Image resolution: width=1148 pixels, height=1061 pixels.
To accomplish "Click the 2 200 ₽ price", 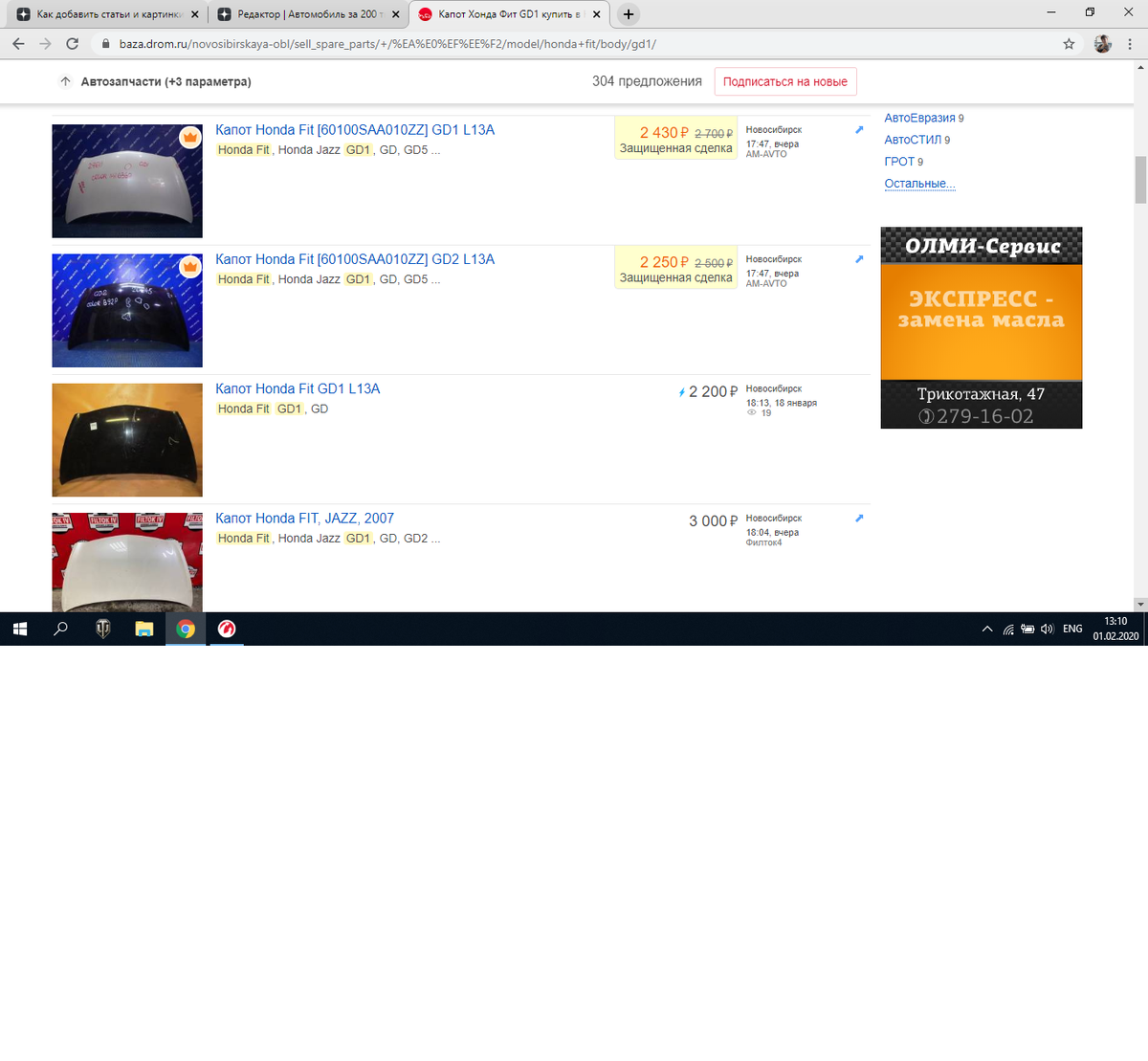I will coord(714,391).
